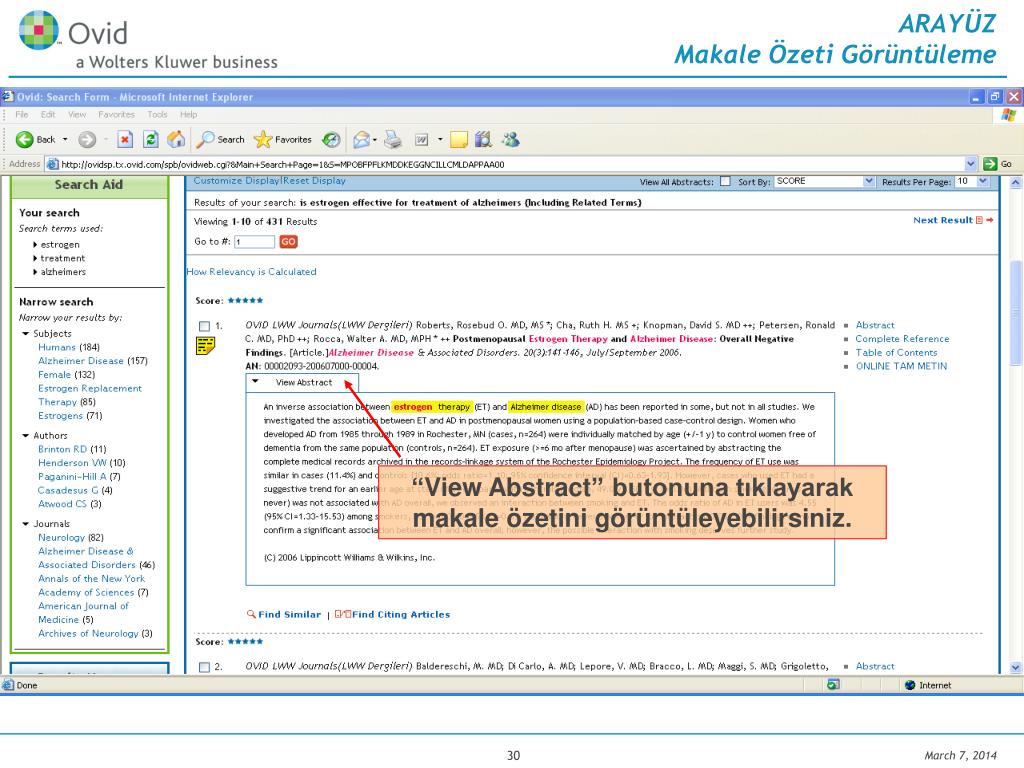Open Table of Contents link
This screenshot has width=1024, height=768.
tap(896, 353)
